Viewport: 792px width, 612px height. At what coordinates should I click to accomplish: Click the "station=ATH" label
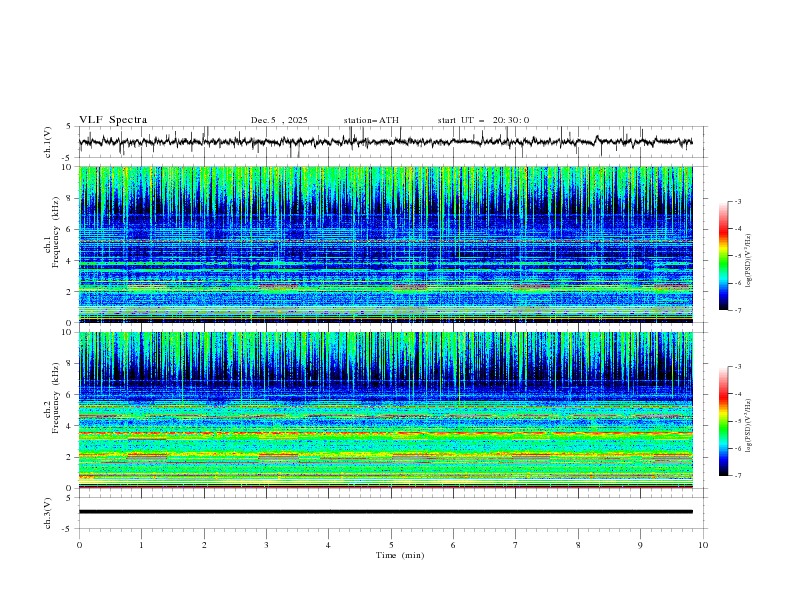[x=371, y=120]
